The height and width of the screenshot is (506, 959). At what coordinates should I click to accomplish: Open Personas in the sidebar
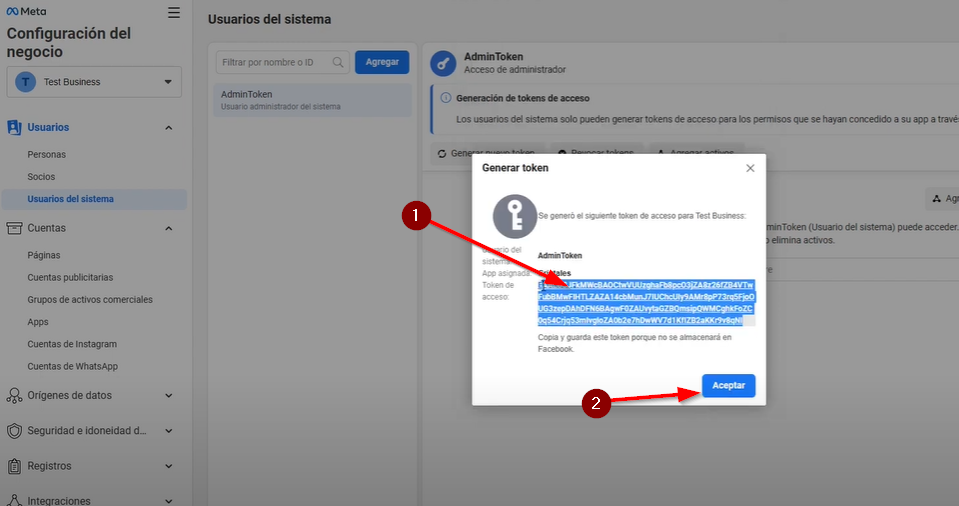click(46, 155)
